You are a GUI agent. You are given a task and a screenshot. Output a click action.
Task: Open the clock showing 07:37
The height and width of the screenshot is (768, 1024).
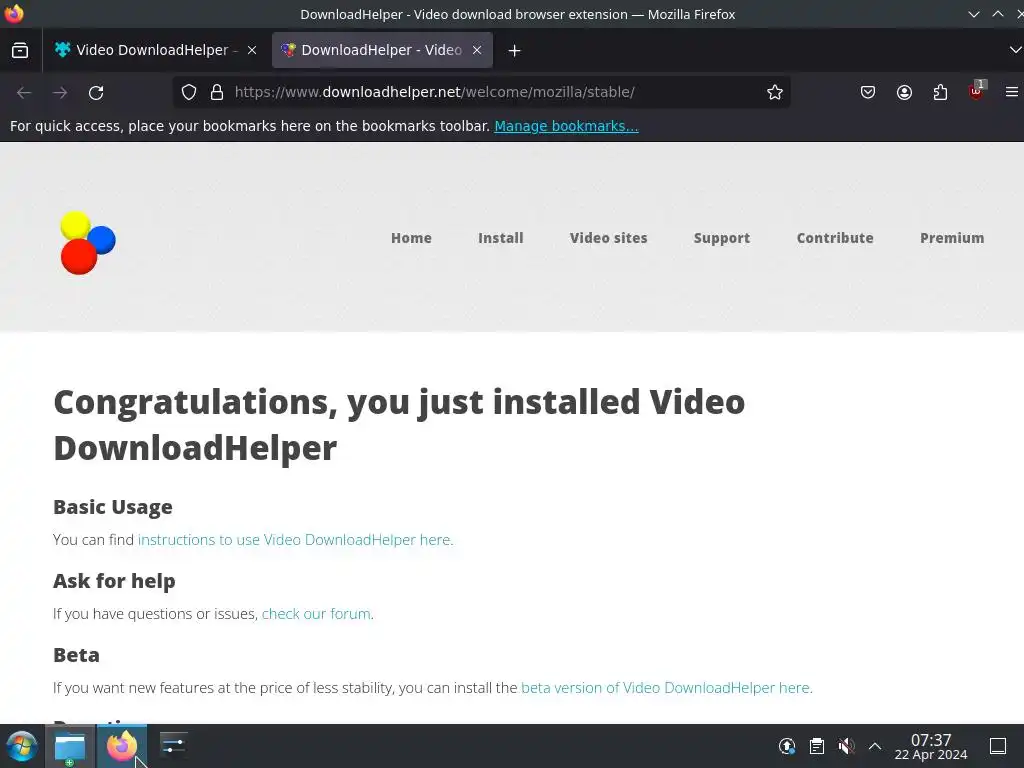[931, 746]
